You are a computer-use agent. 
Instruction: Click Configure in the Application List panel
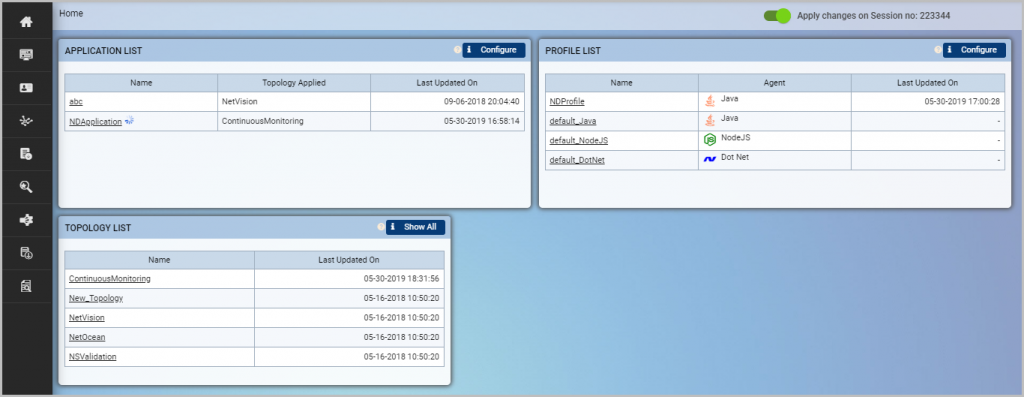[494, 50]
